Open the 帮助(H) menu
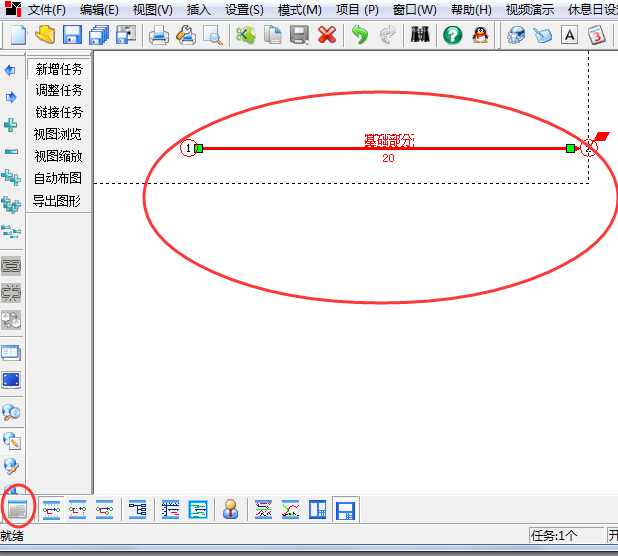Screen dimensions: 618x556 pyautogui.click(x=471, y=10)
